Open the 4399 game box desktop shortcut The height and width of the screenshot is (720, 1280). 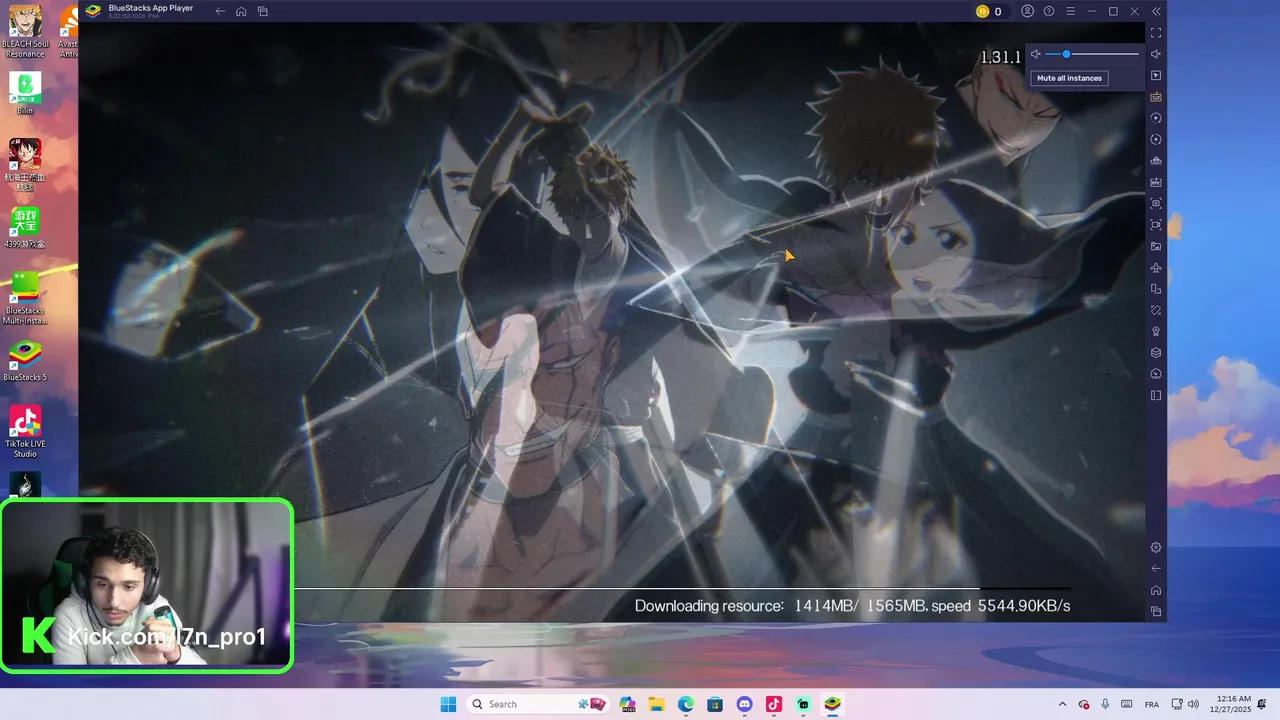(25, 227)
